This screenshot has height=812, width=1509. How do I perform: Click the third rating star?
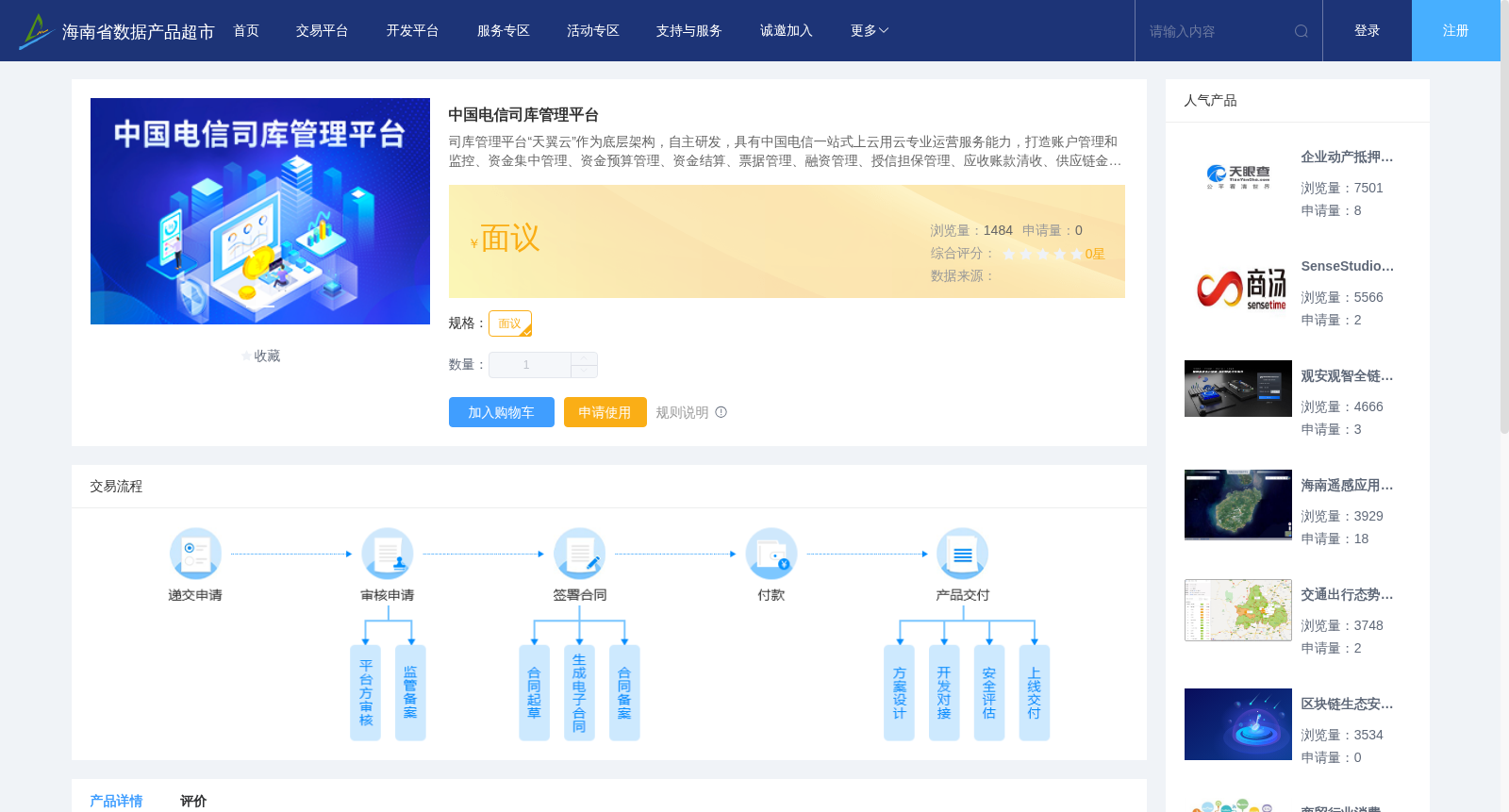(x=1043, y=254)
